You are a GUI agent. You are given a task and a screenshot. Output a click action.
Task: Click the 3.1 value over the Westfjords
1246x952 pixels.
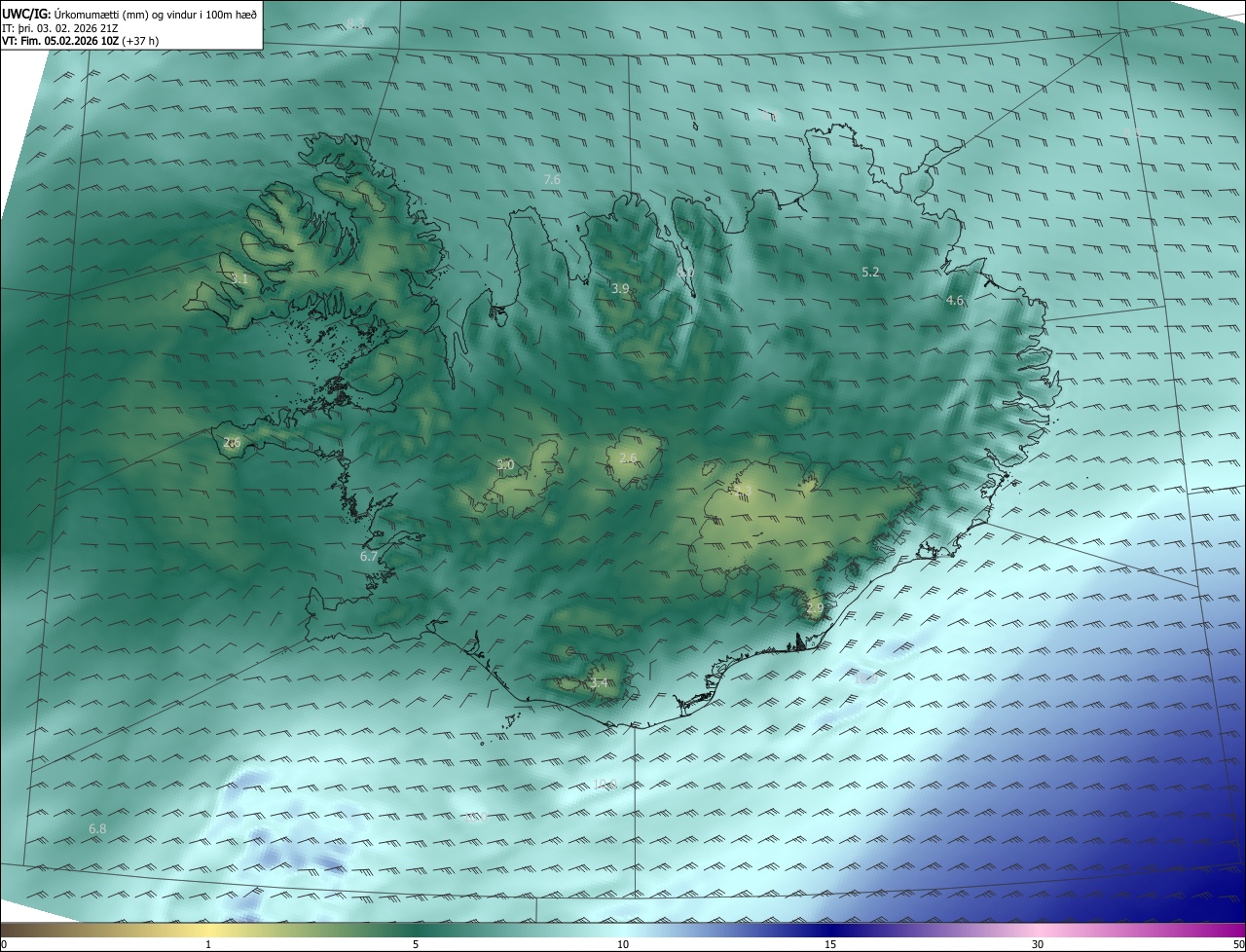(239, 278)
